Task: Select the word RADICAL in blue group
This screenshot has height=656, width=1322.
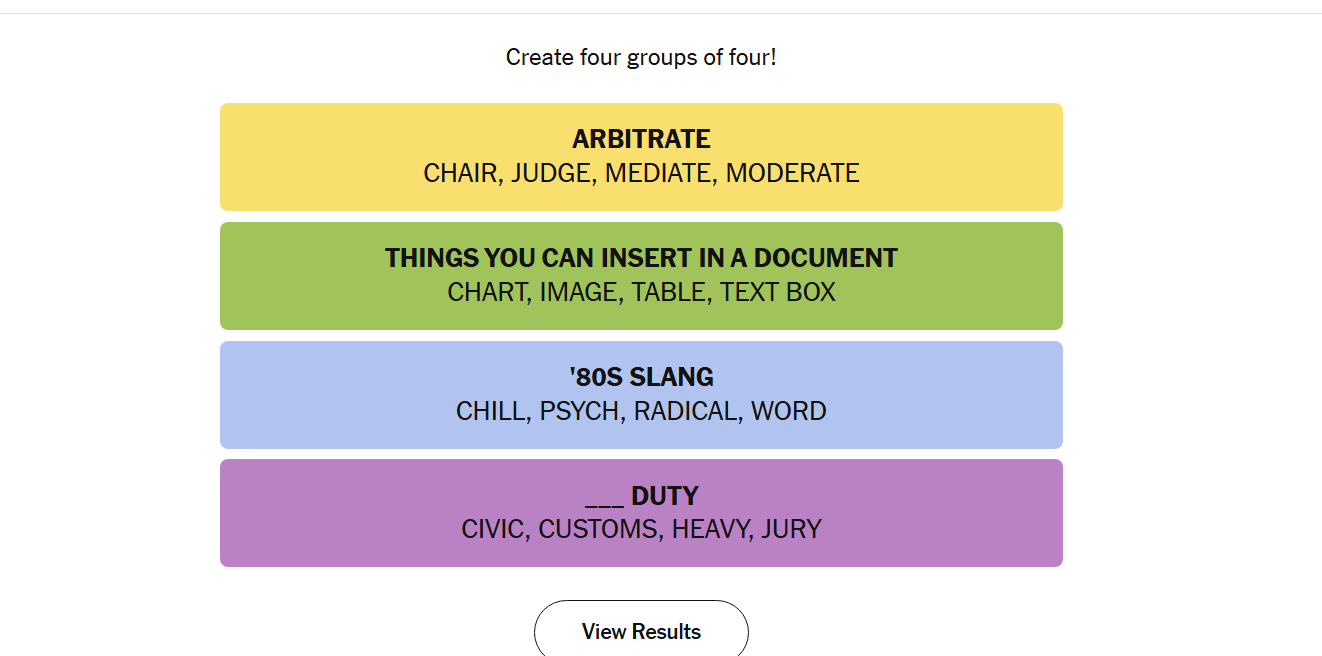Action: [686, 411]
